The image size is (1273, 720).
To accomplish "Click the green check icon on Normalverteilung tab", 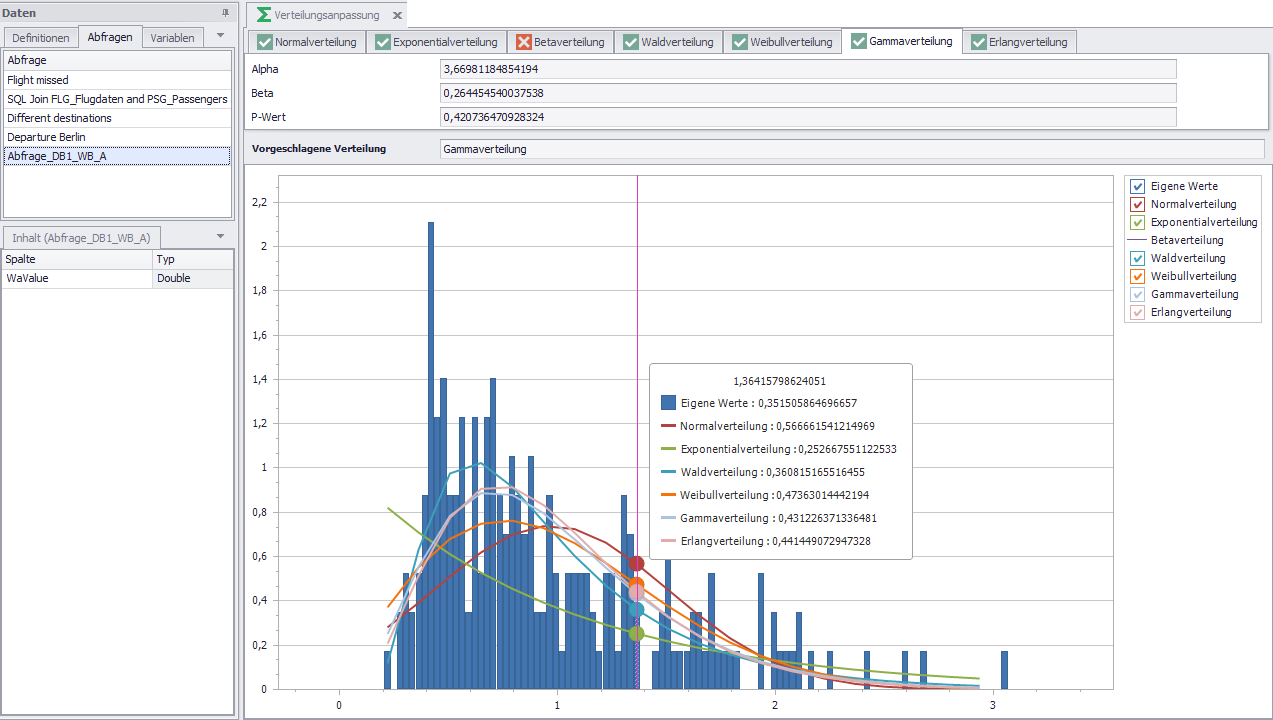I will pyautogui.click(x=264, y=42).
